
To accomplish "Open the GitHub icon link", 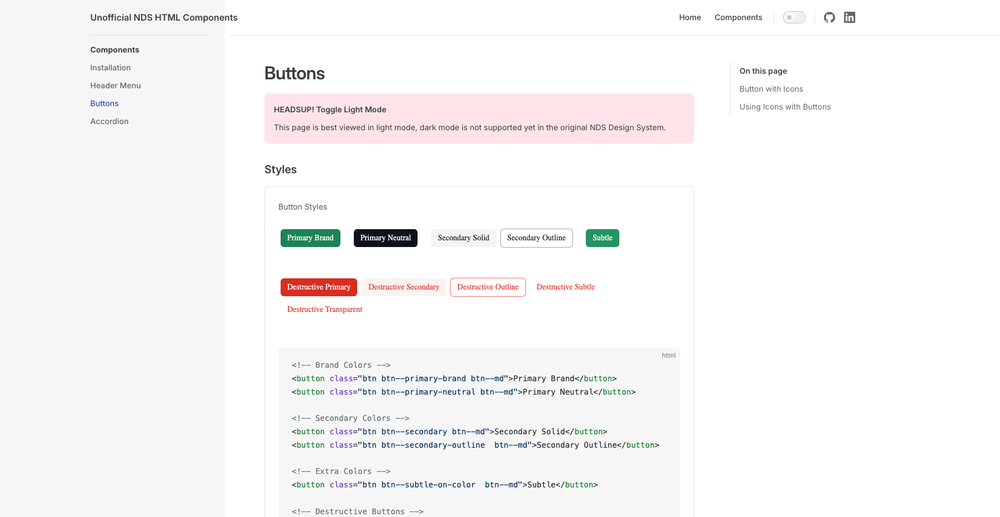I will point(829,17).
